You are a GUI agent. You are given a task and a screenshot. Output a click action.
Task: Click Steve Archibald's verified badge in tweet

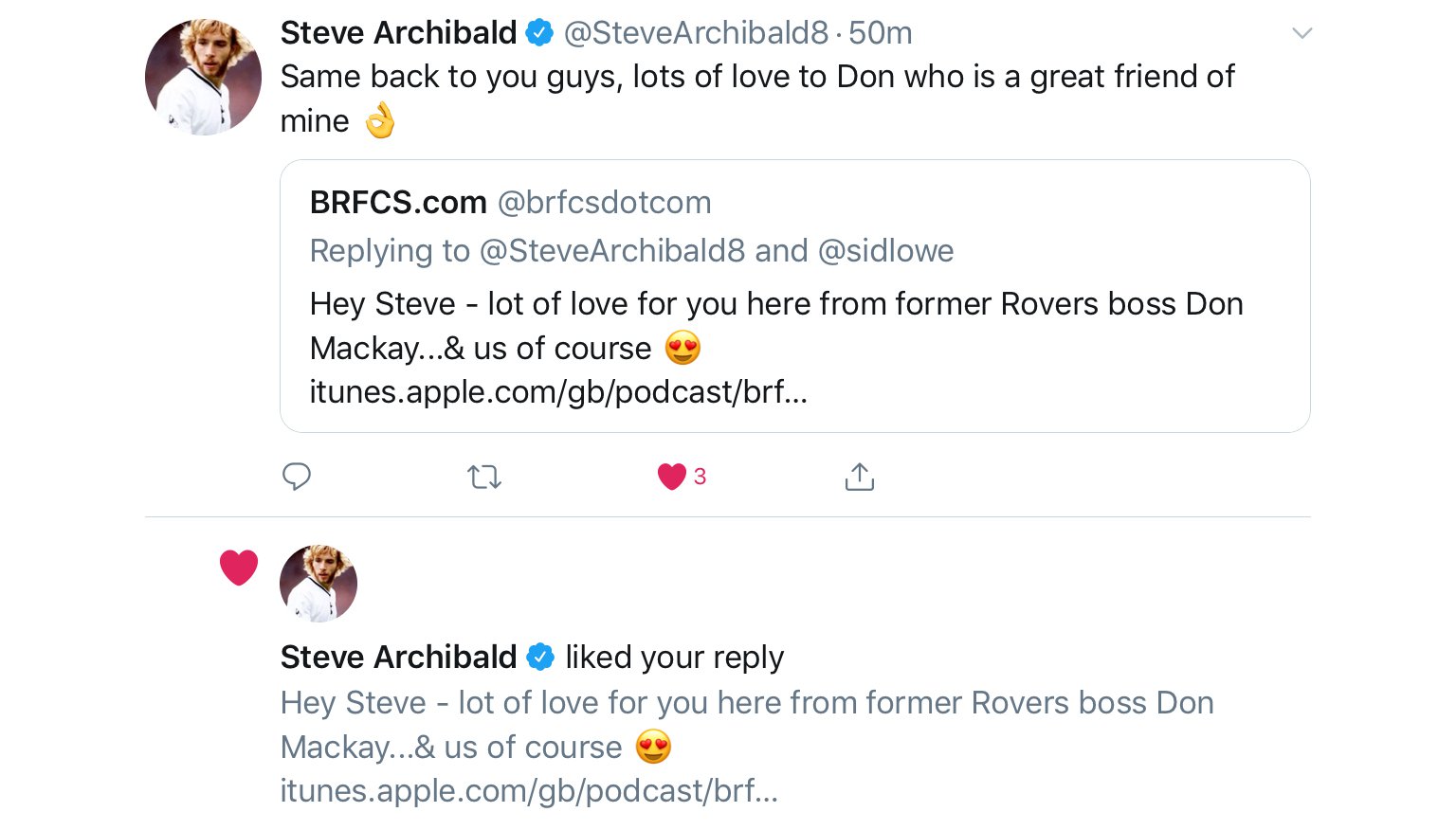539,33
